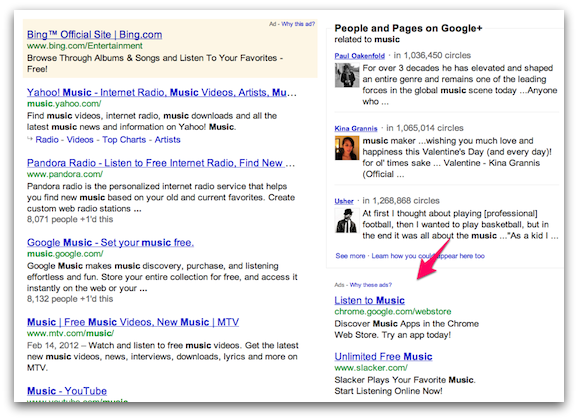Image resolution: width=578 pixels, height=420 pixels.
Task: Click the www.pandora.com/ green URL
Action: [x=65, y=174]
